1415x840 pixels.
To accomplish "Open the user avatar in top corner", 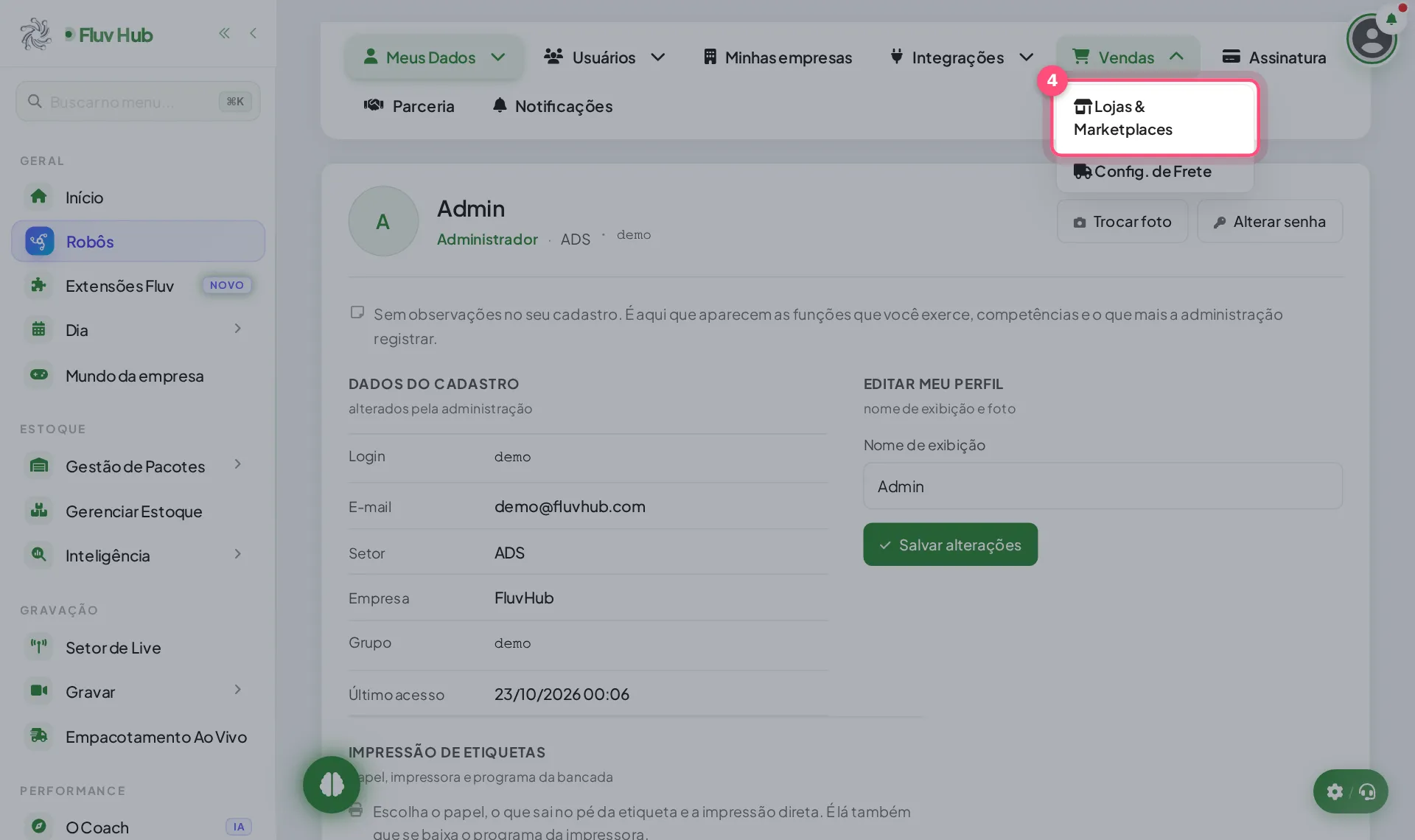I will tap(1372, 39).
